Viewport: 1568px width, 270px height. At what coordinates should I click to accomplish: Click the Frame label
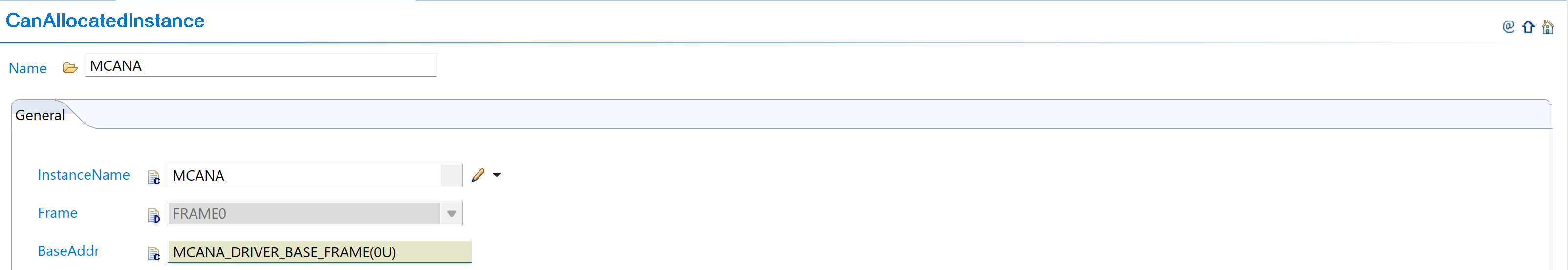57,213
